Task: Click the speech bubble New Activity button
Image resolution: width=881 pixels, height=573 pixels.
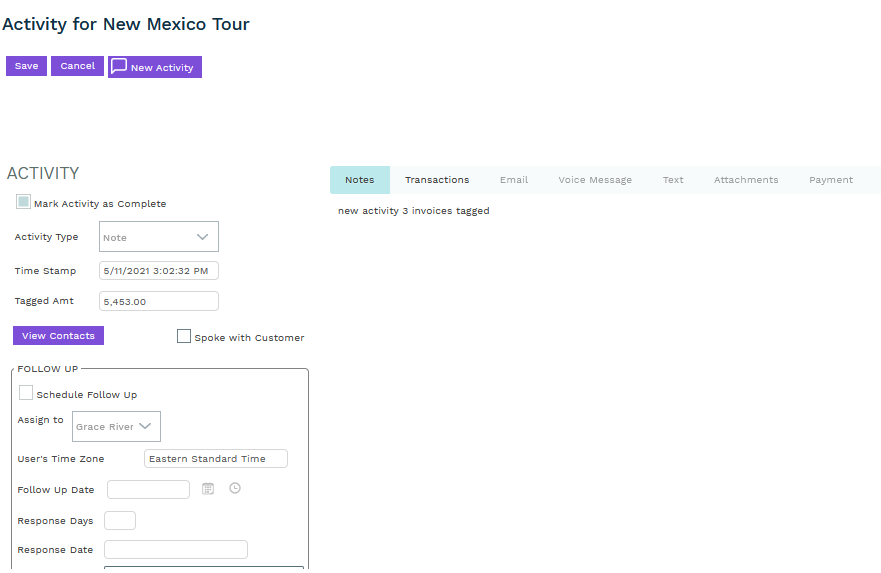Action: click(155, 67)
